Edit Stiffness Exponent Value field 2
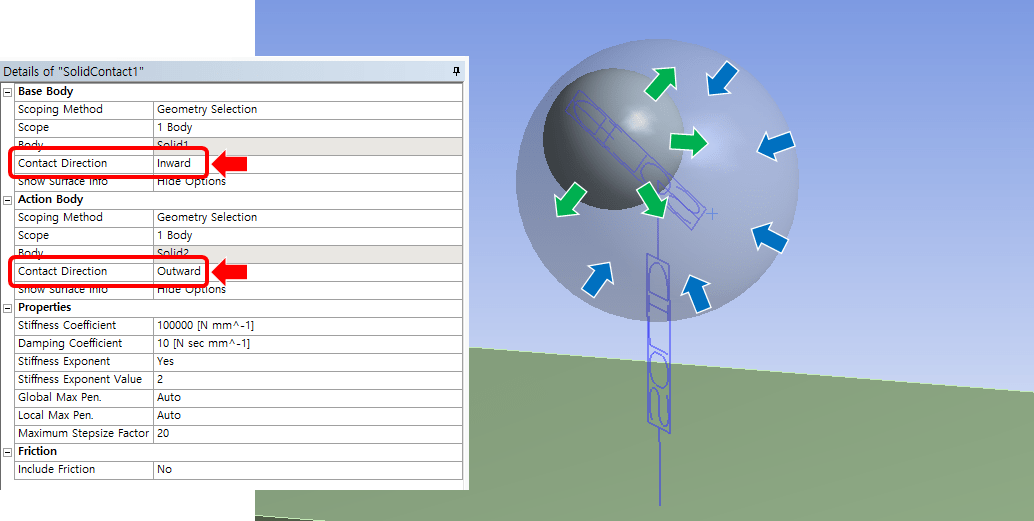 click(307, 379)
